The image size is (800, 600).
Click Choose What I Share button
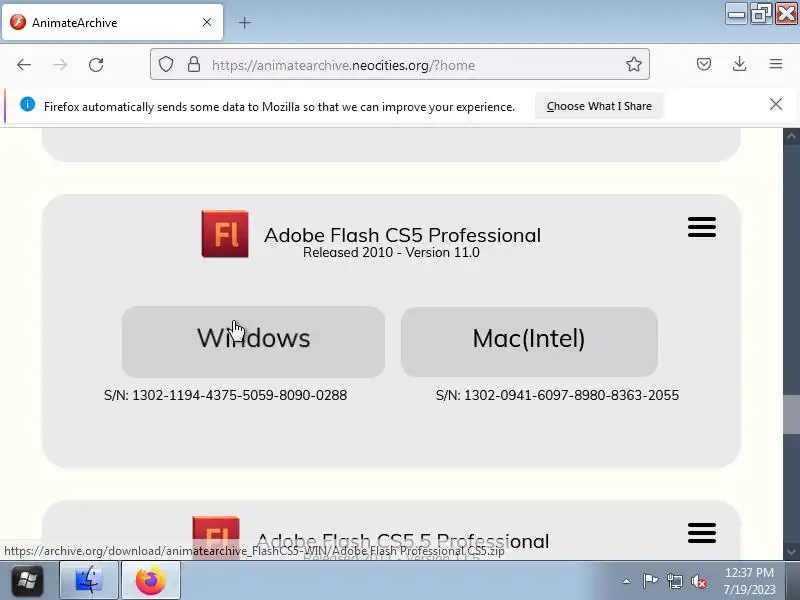(599, 106)
